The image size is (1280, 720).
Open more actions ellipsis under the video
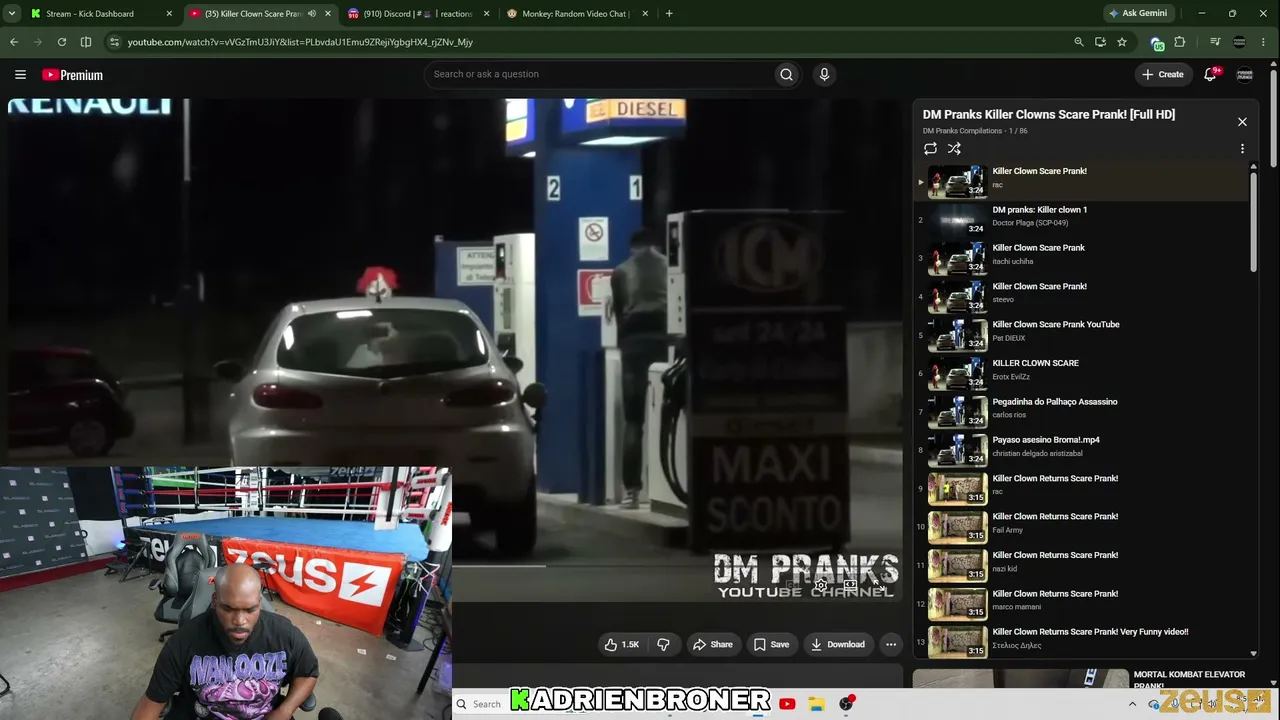(x=891, y=645)
